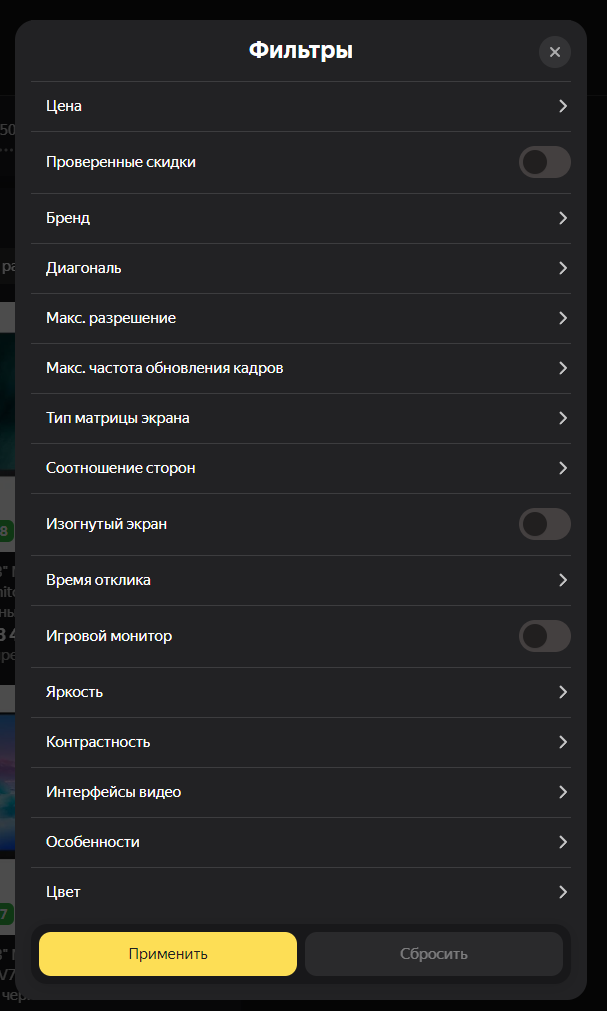Click the chevron icon next to Особенности
Image resolution: width=607 pixels, height=1011 pixels.
(x=563, y=842)
